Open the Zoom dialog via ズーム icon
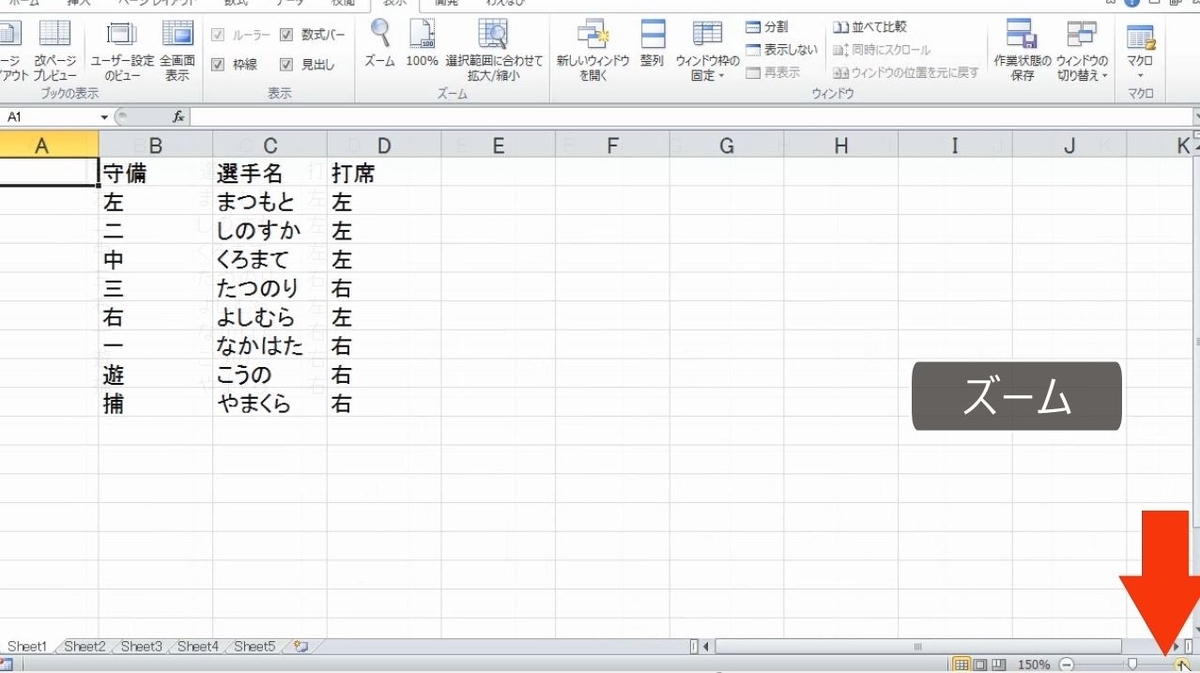Screen dimensions: 1200x673 379,45
